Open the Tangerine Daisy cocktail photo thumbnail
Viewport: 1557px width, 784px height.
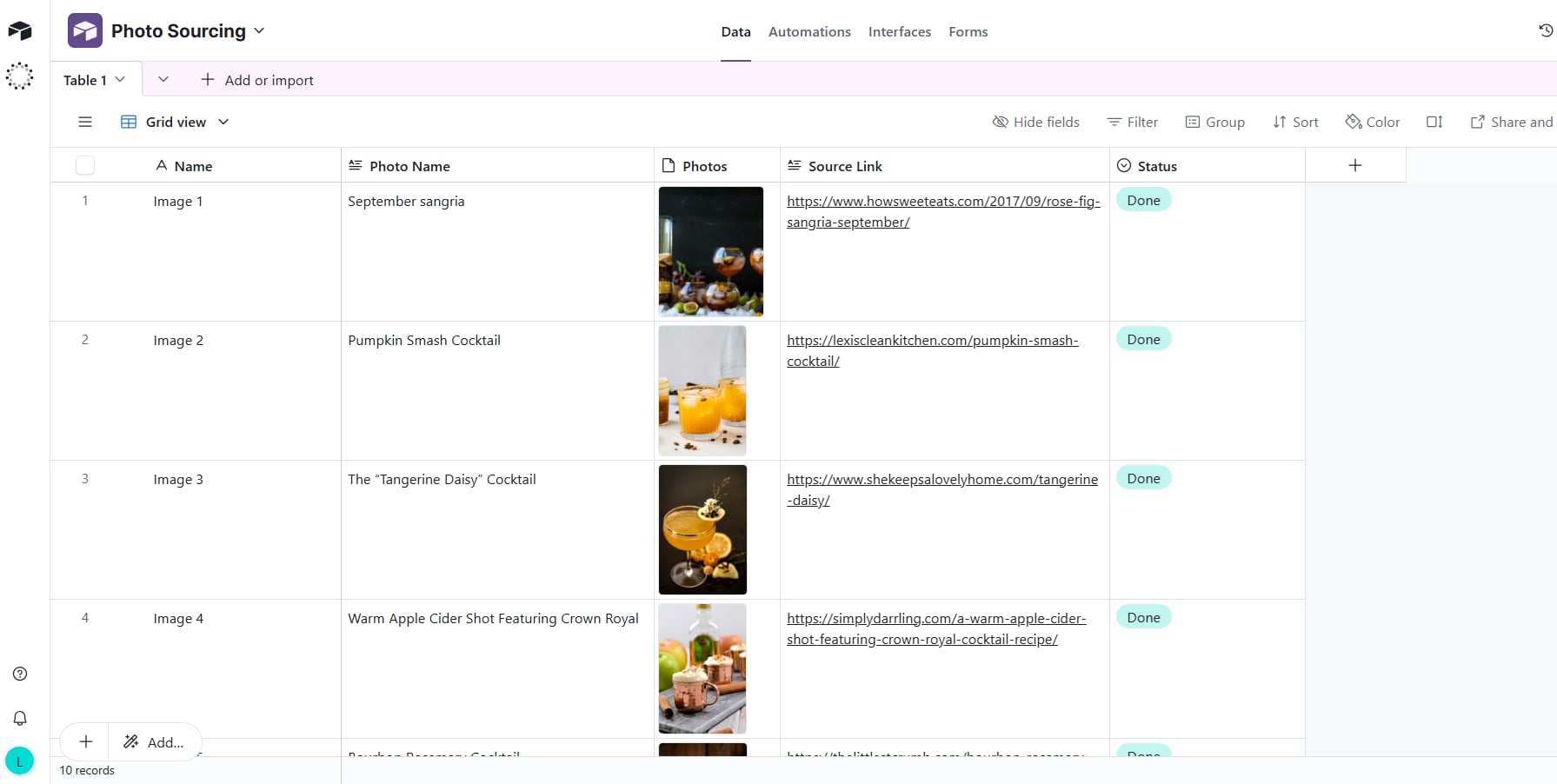coord(702,529)
